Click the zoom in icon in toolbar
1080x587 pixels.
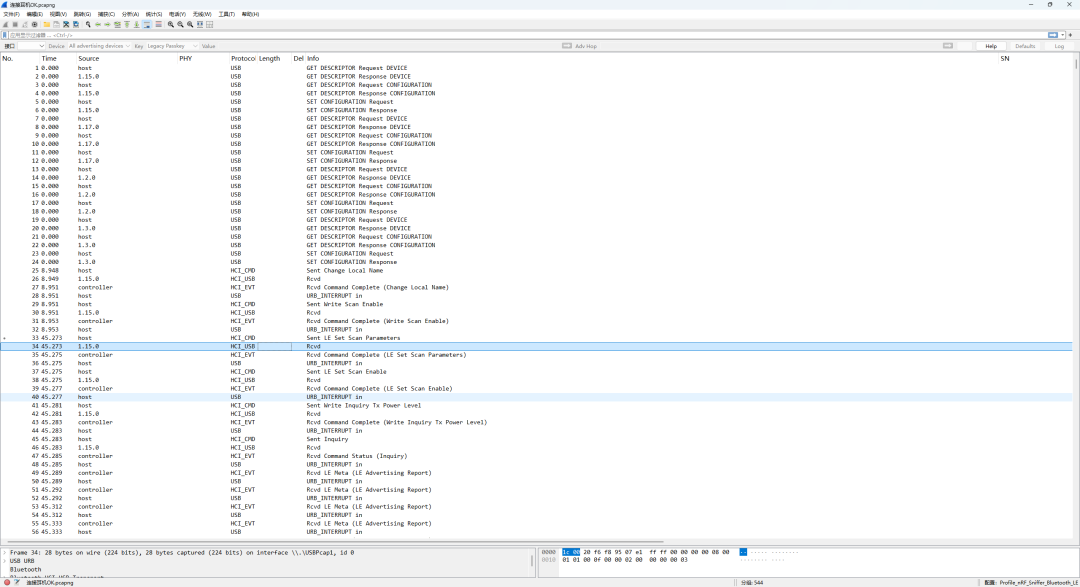tap(170, 24)
